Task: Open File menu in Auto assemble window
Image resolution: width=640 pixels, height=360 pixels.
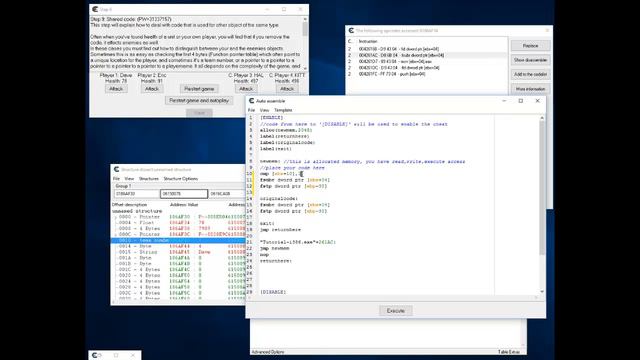Action: [x=251, y=110]
